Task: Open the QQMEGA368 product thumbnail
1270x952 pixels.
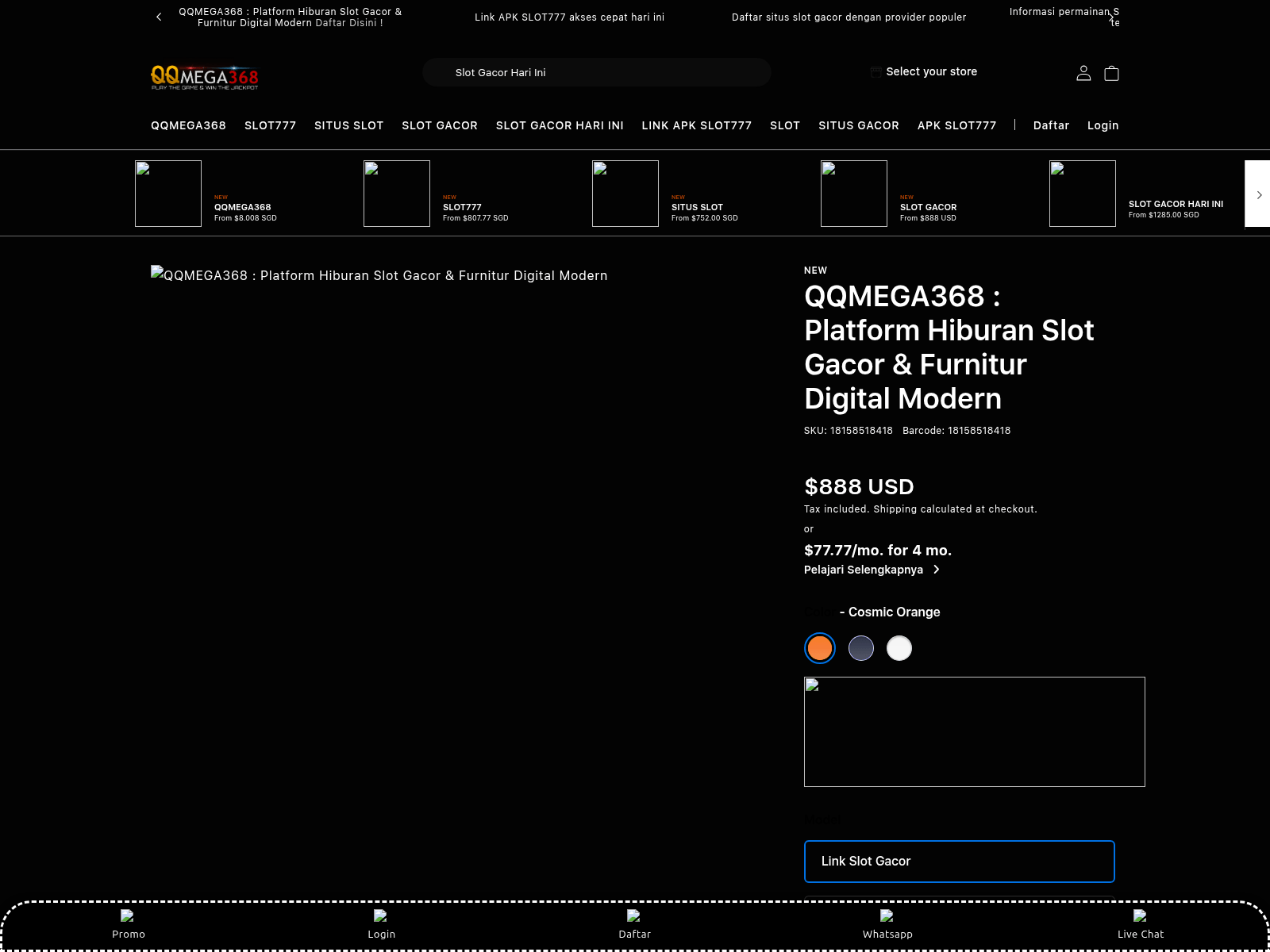Action: pyautogui.click(x=168, y=194)
